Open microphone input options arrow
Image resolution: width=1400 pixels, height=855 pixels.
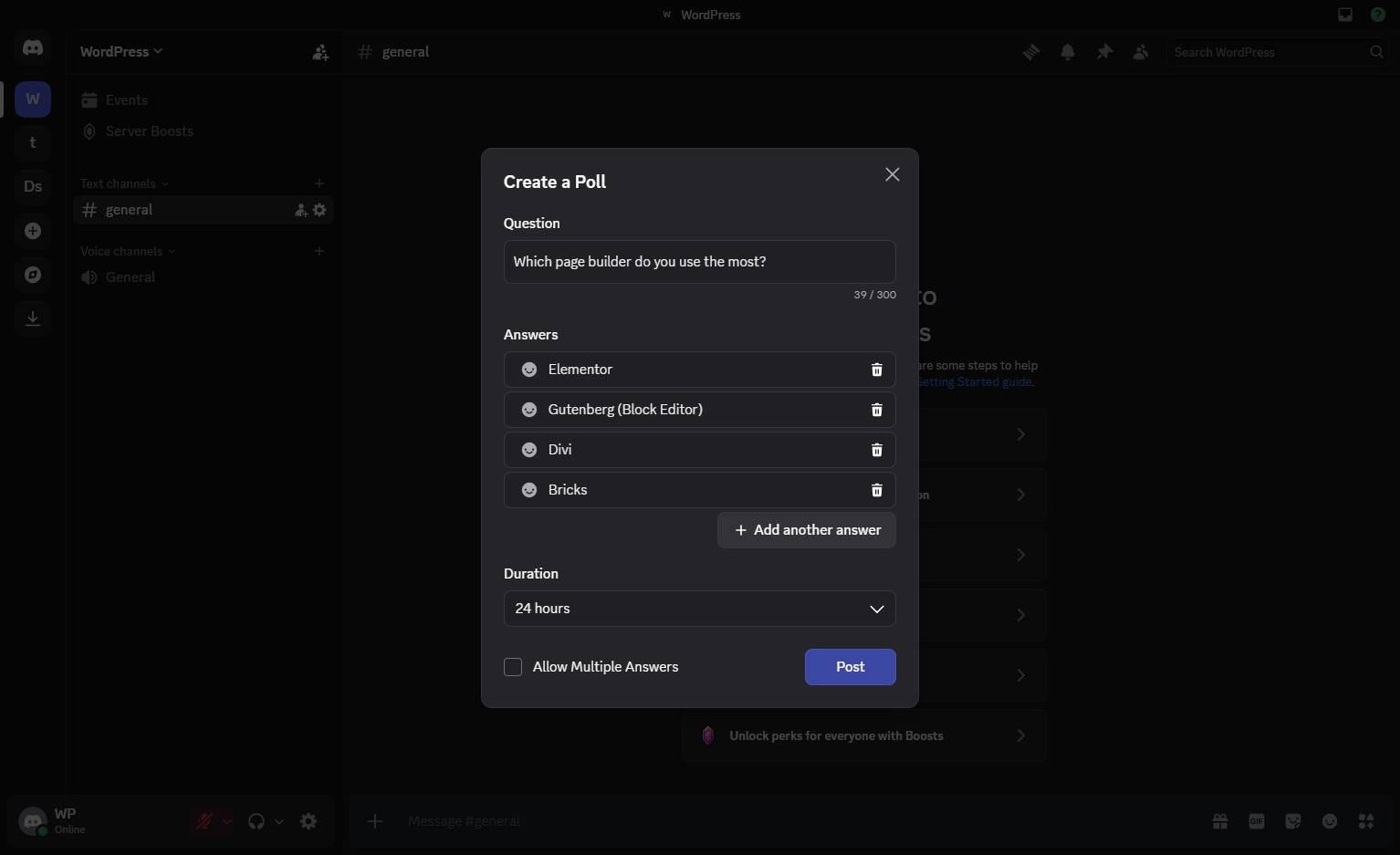click(226, 821)
